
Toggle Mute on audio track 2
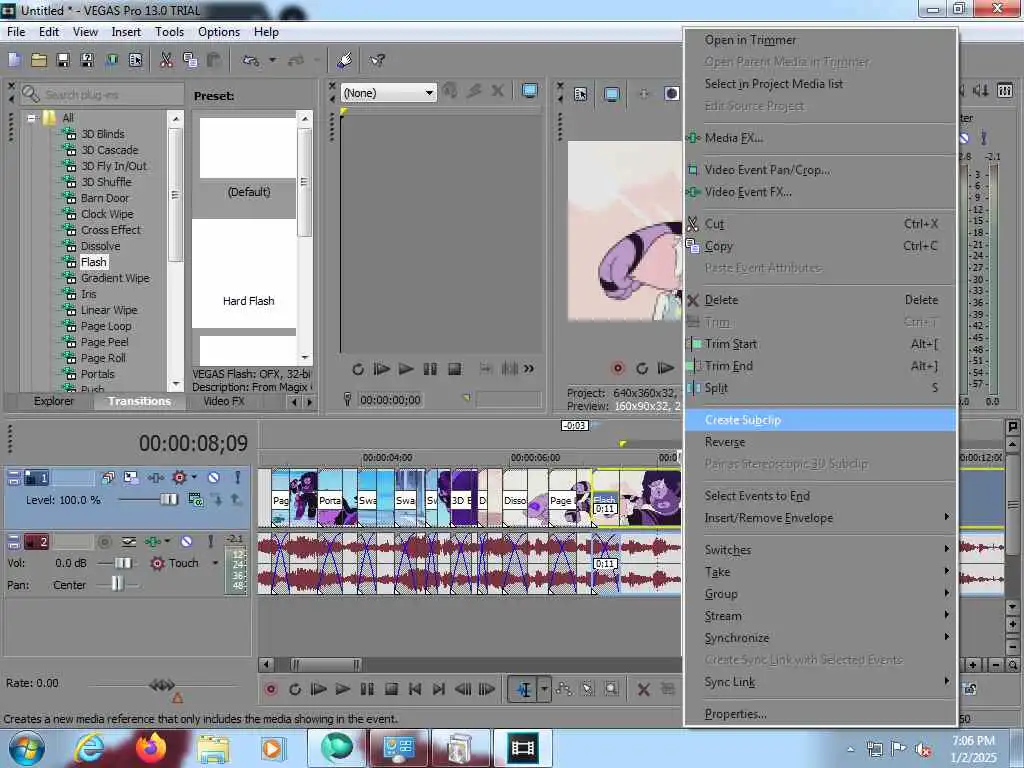[187, 541]
